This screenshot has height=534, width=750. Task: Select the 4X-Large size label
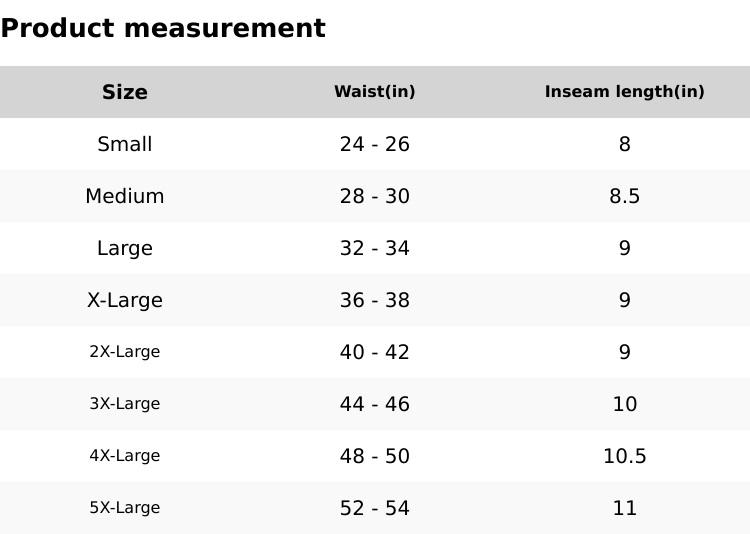pyautogui.click(x=125, y=456)
